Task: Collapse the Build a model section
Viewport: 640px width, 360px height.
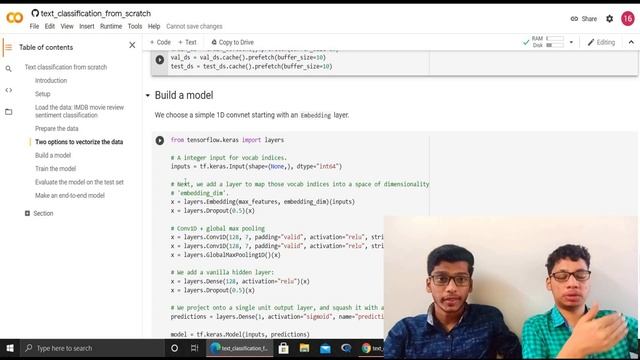Action: [148, 96]
